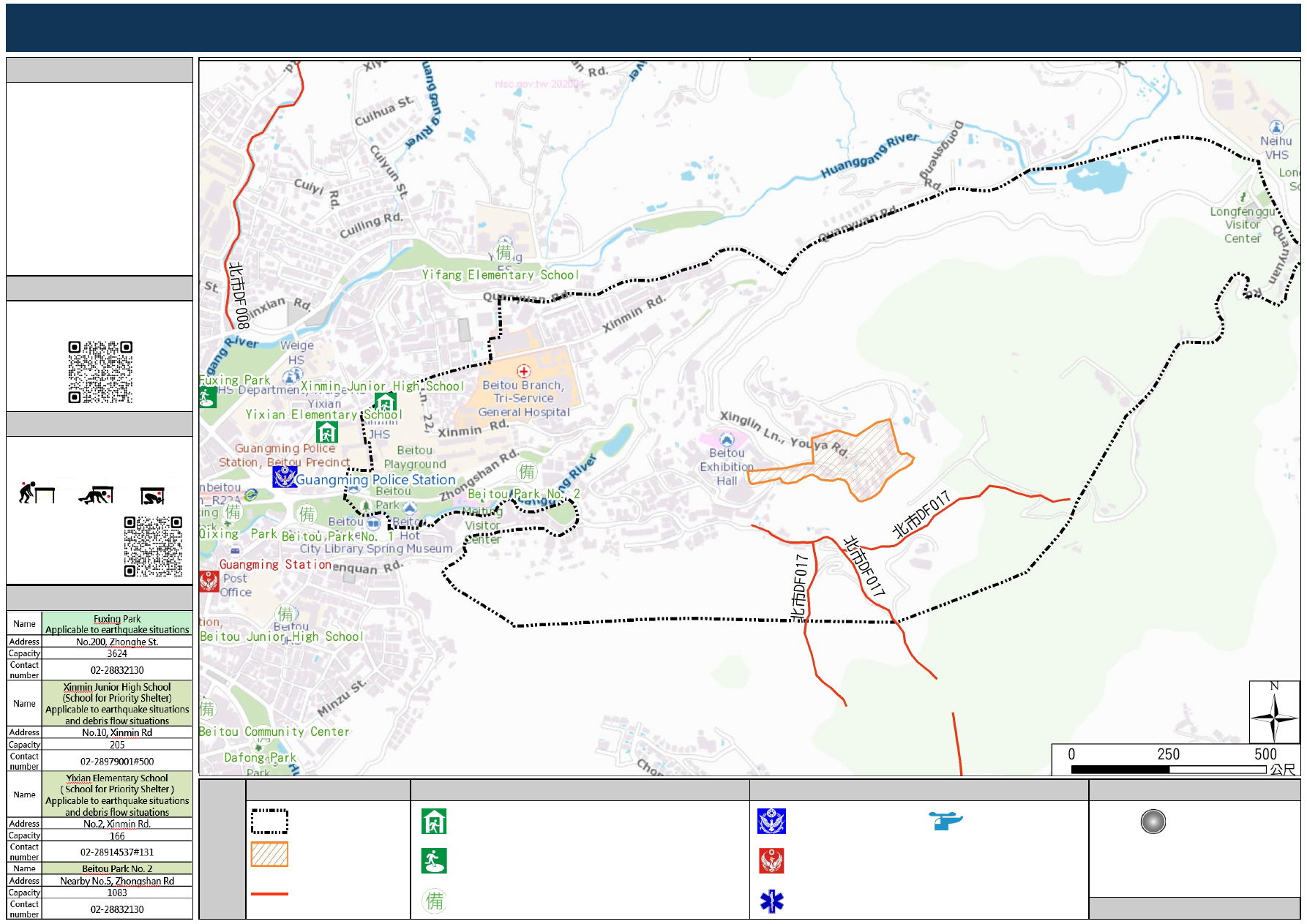Screen dimensions: 1307x924
Task: Click the north compass rose
Action: click(1274, 712)
